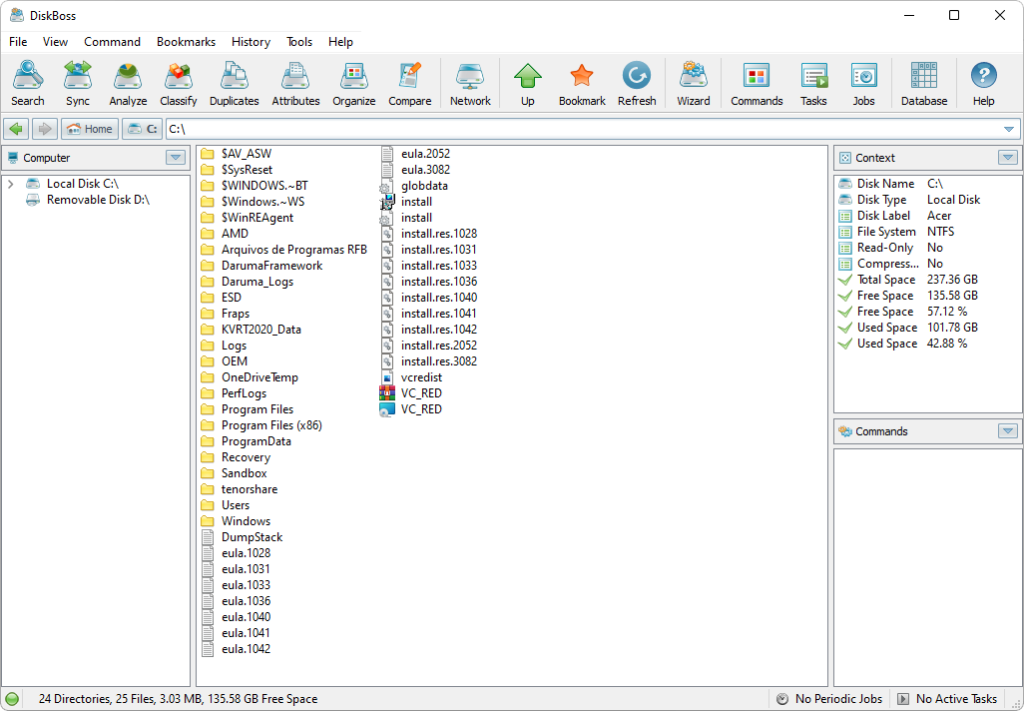Click the Home navigation button
Viewport: 1024px width, 711px height.
(89, 128)
